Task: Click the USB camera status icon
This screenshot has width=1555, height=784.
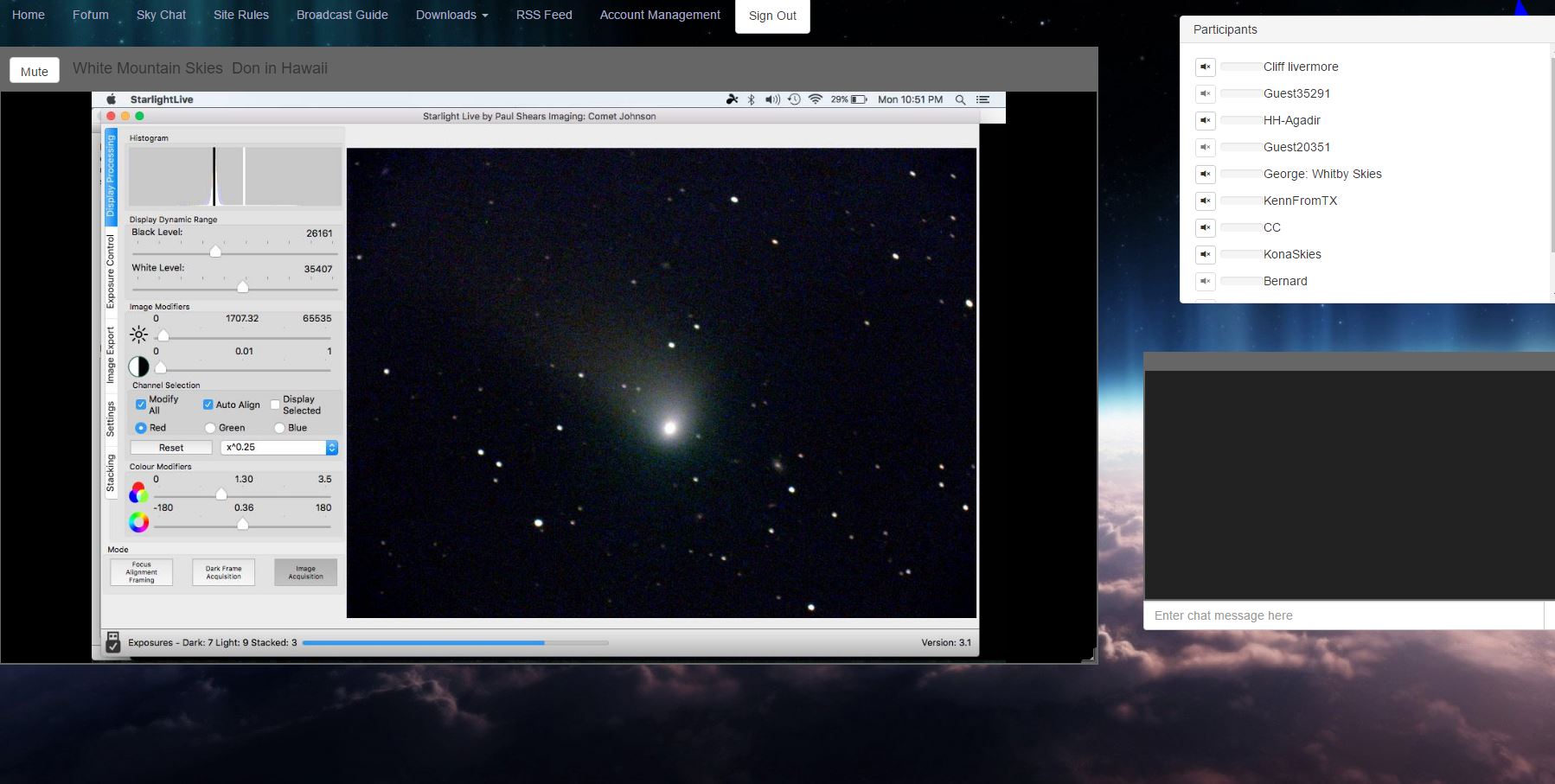Action: [x=112, y=641]
